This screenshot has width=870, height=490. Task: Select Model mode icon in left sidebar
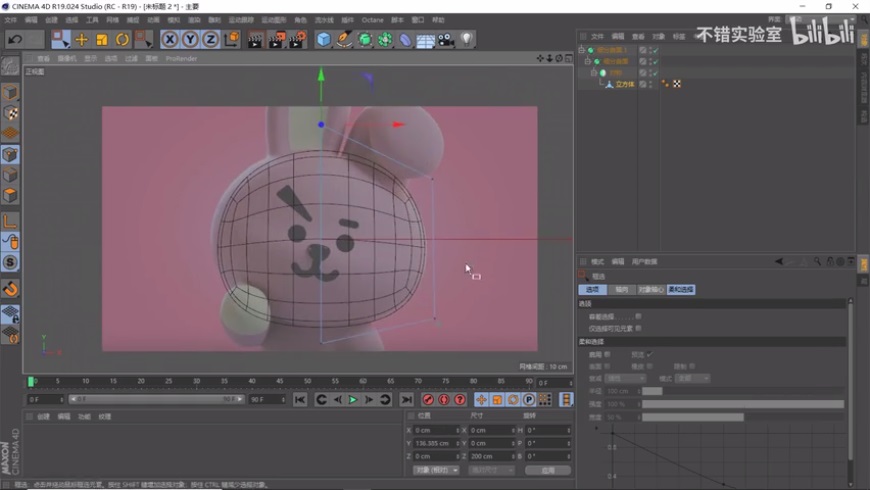10,92
